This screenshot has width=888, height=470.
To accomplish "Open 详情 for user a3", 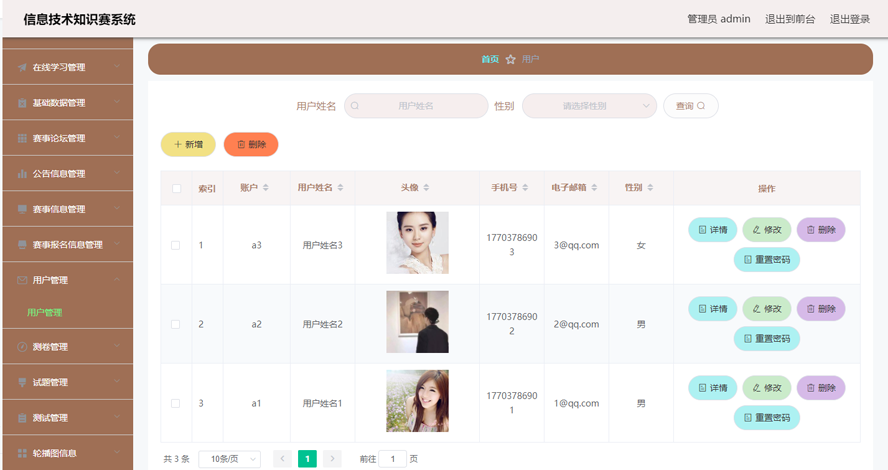I will click(712, 230).
